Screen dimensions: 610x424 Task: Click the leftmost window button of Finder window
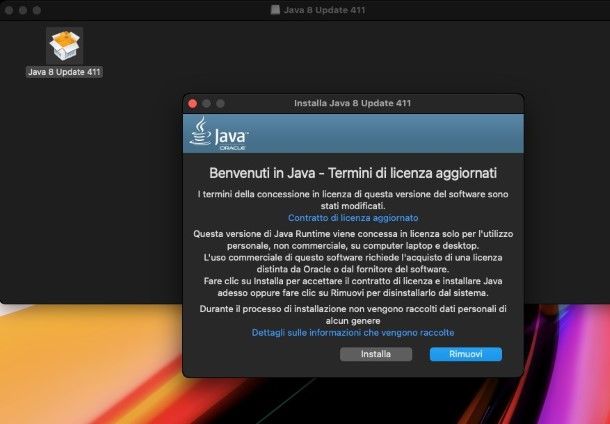pos(9,10)
